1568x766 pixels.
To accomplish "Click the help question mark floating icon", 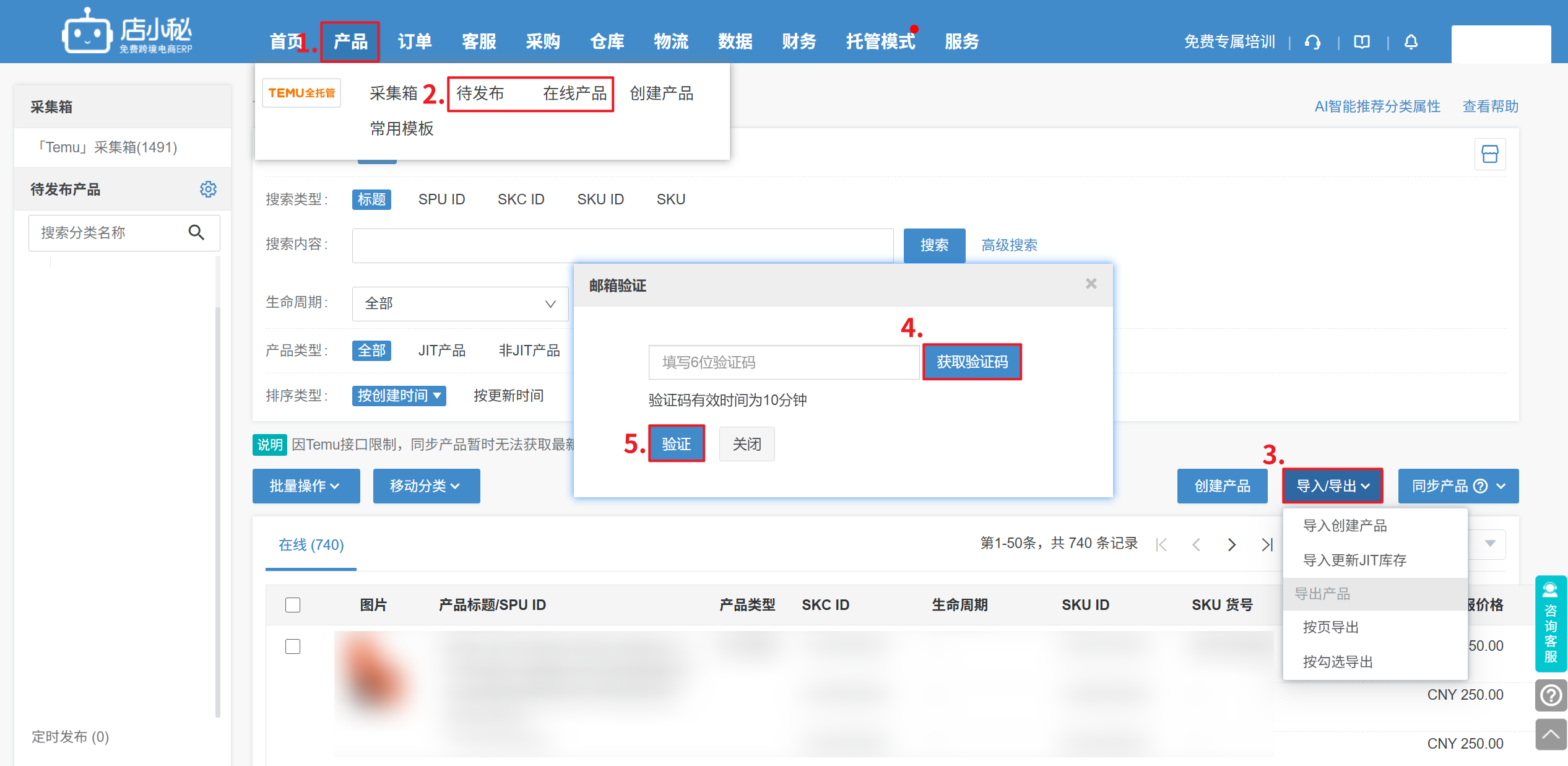I will (1551, 695).
